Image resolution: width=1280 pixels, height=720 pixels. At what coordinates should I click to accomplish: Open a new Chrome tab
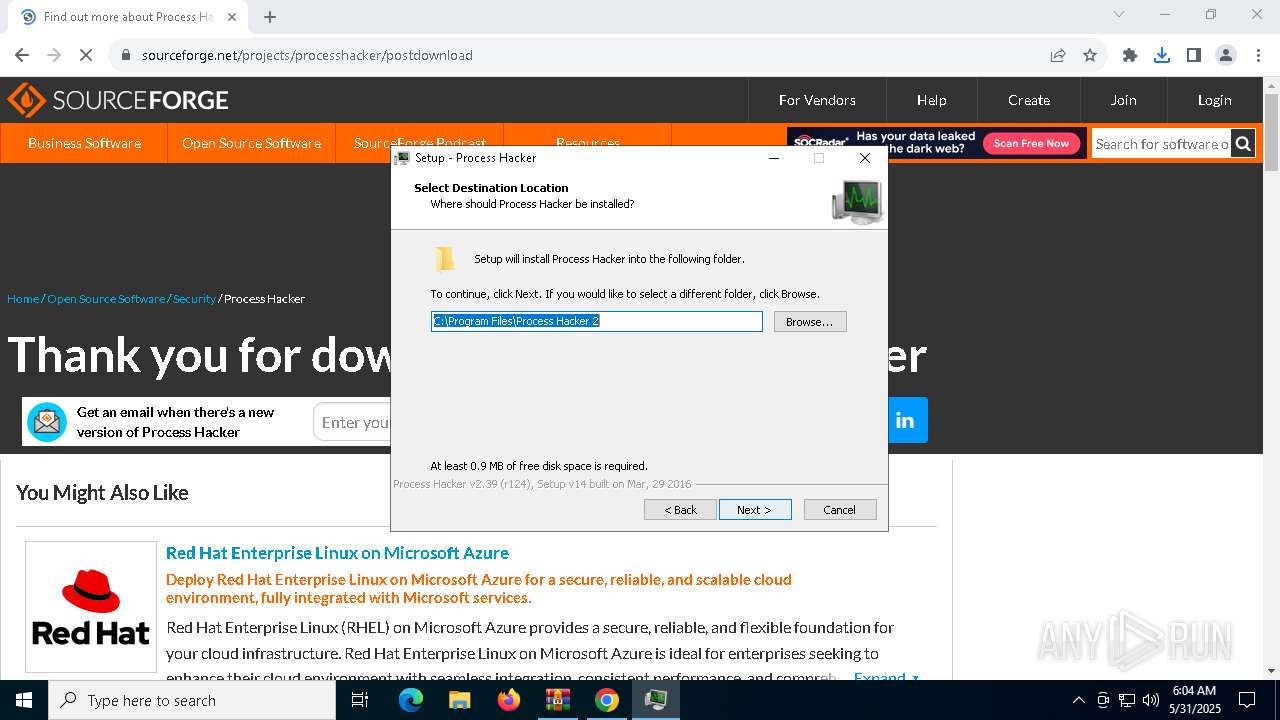tap(270, 16)
